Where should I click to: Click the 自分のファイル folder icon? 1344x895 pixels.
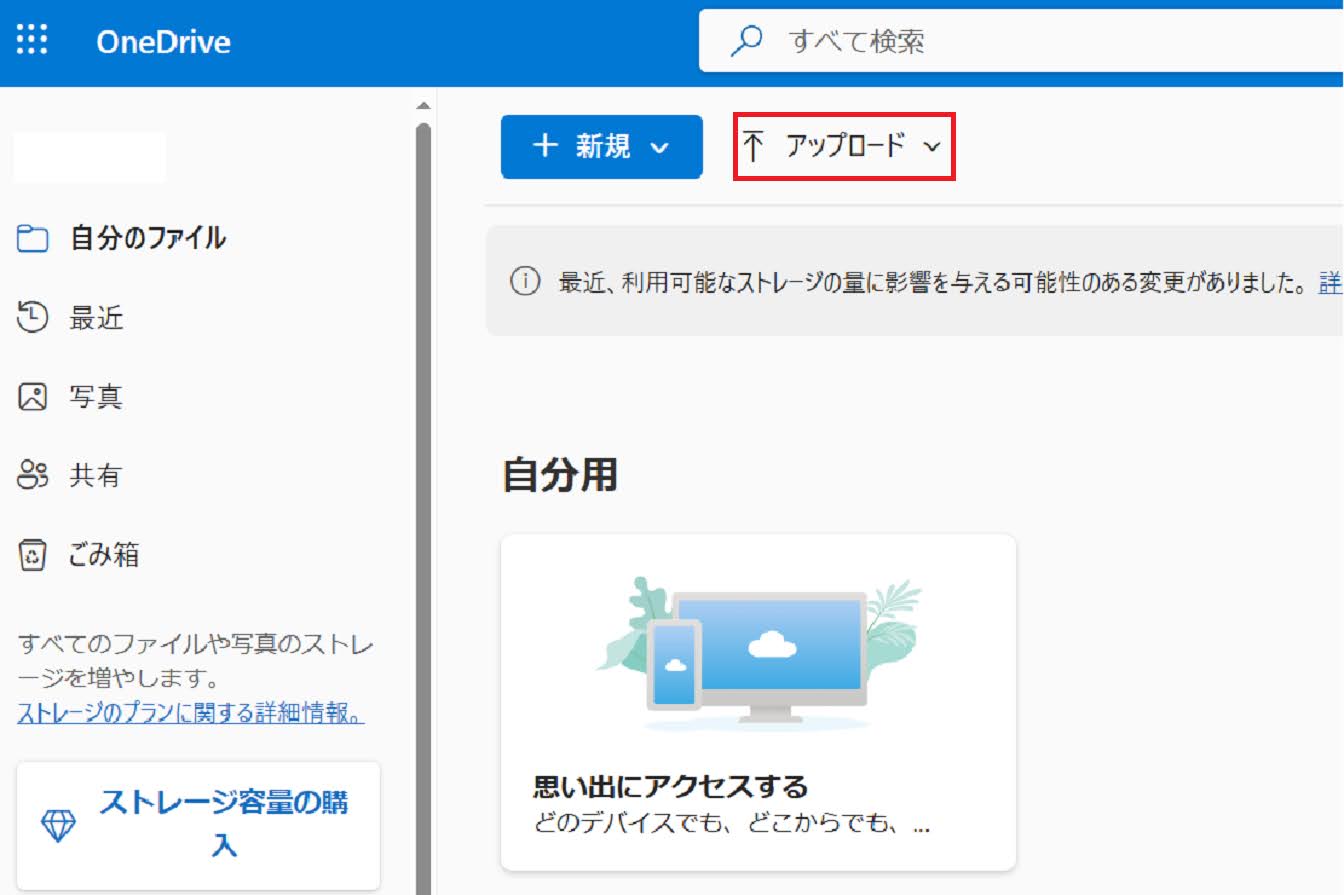33,239
